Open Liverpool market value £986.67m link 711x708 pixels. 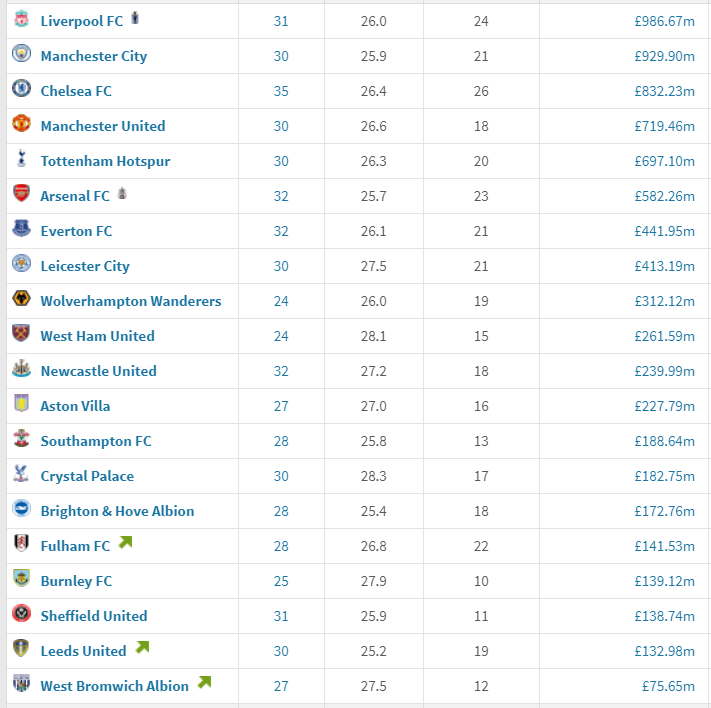click(x=664, y=21)
